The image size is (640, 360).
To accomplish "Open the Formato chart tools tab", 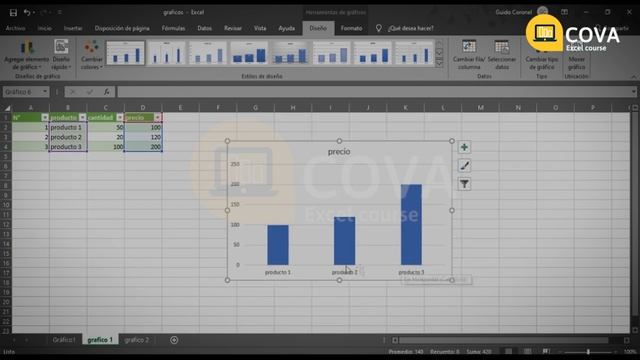I will point(351,28).
